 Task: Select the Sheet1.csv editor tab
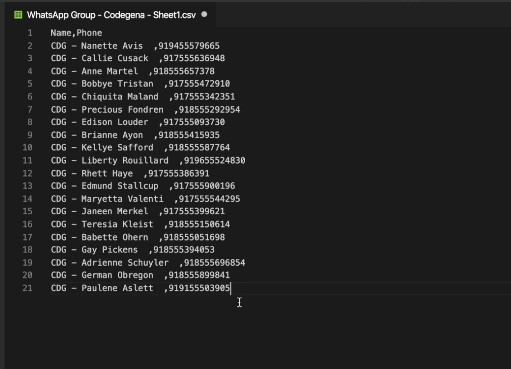110,15
